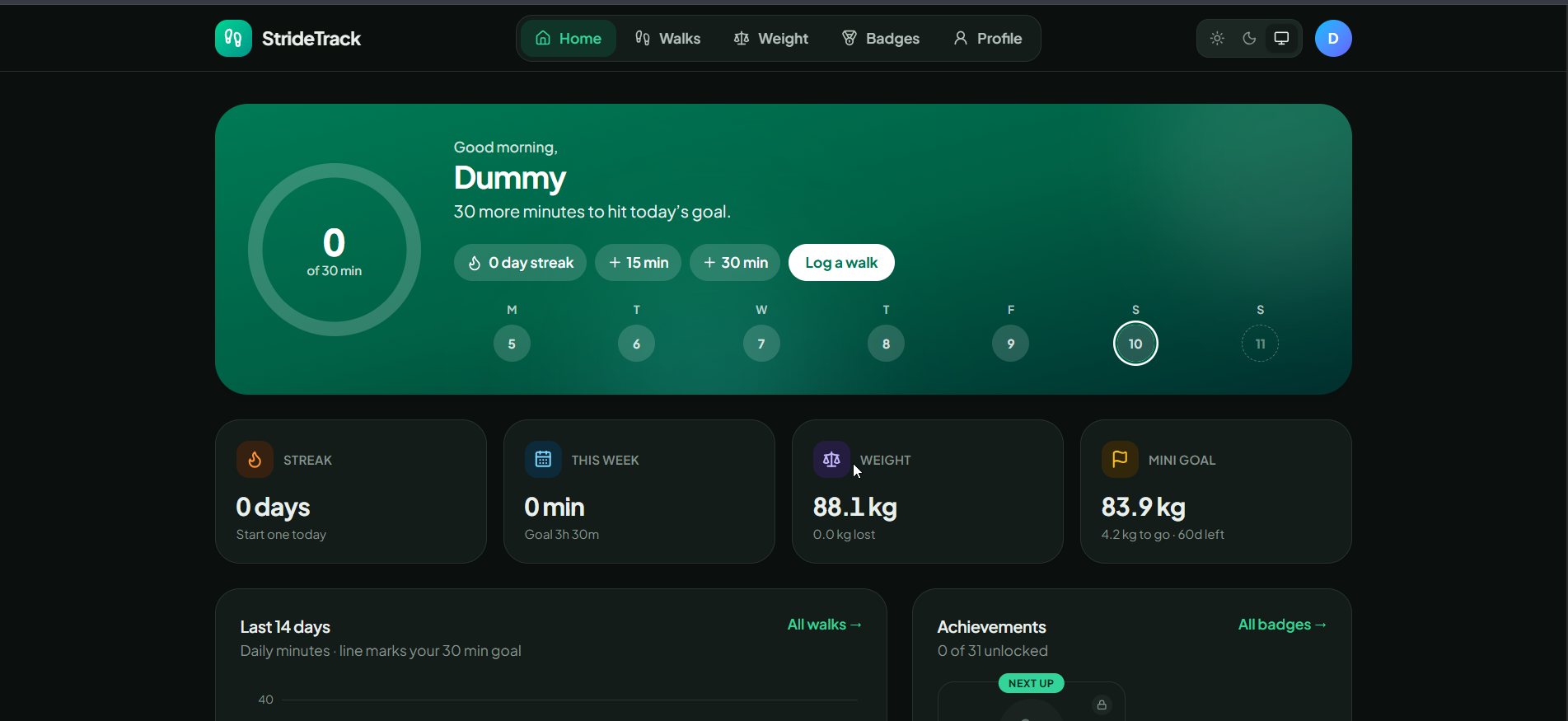Select Wednesday 7 in the week strip
This screenshot has width=1568, height=721.
(x=761, y=344)
